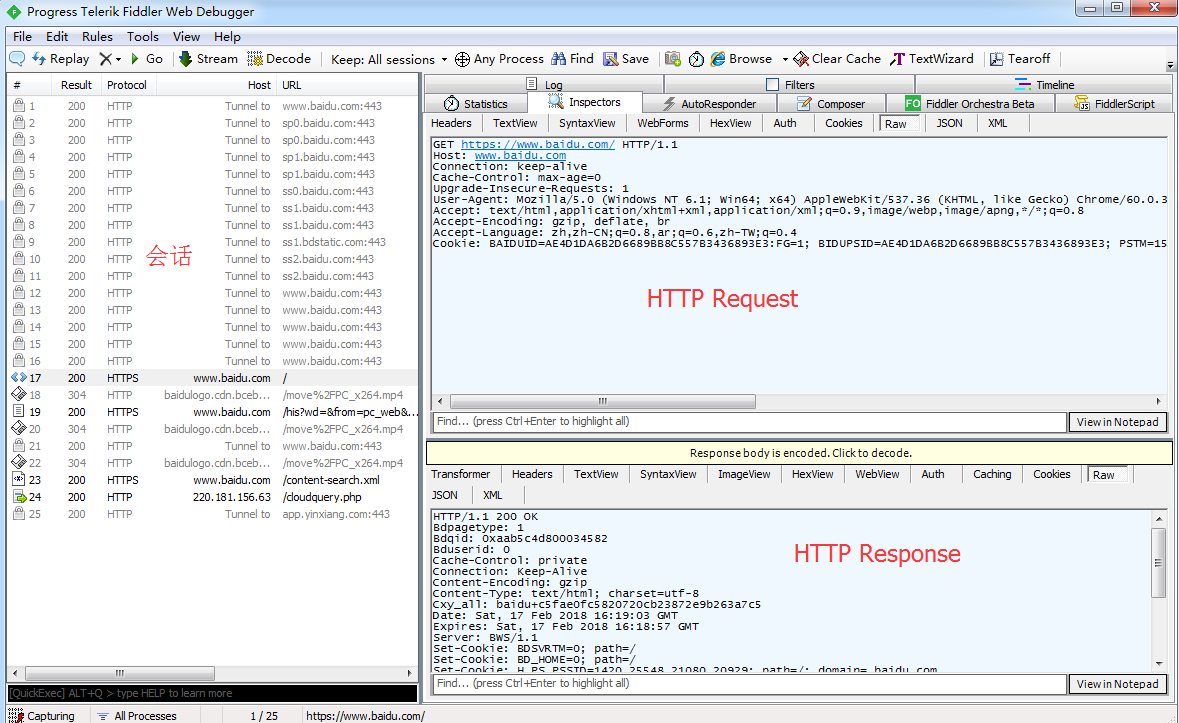The height and width of the screenshot is (723, 1179).
Task: Select session 1 lock tunnel icon
Action: coord(19,106)
